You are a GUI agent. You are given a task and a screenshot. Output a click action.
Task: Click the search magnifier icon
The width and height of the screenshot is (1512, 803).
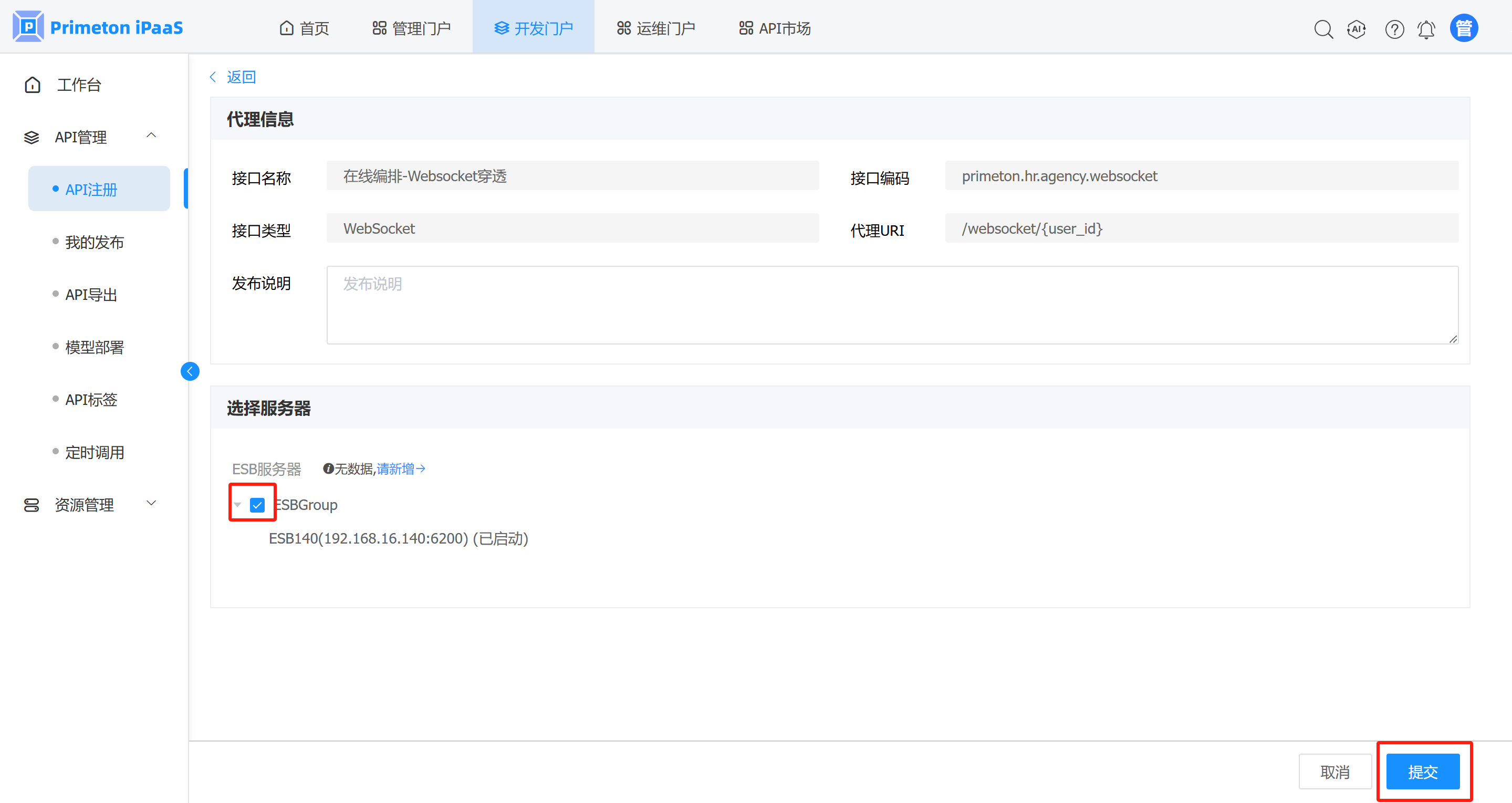pyautogui.click(x=1323, y=29)
